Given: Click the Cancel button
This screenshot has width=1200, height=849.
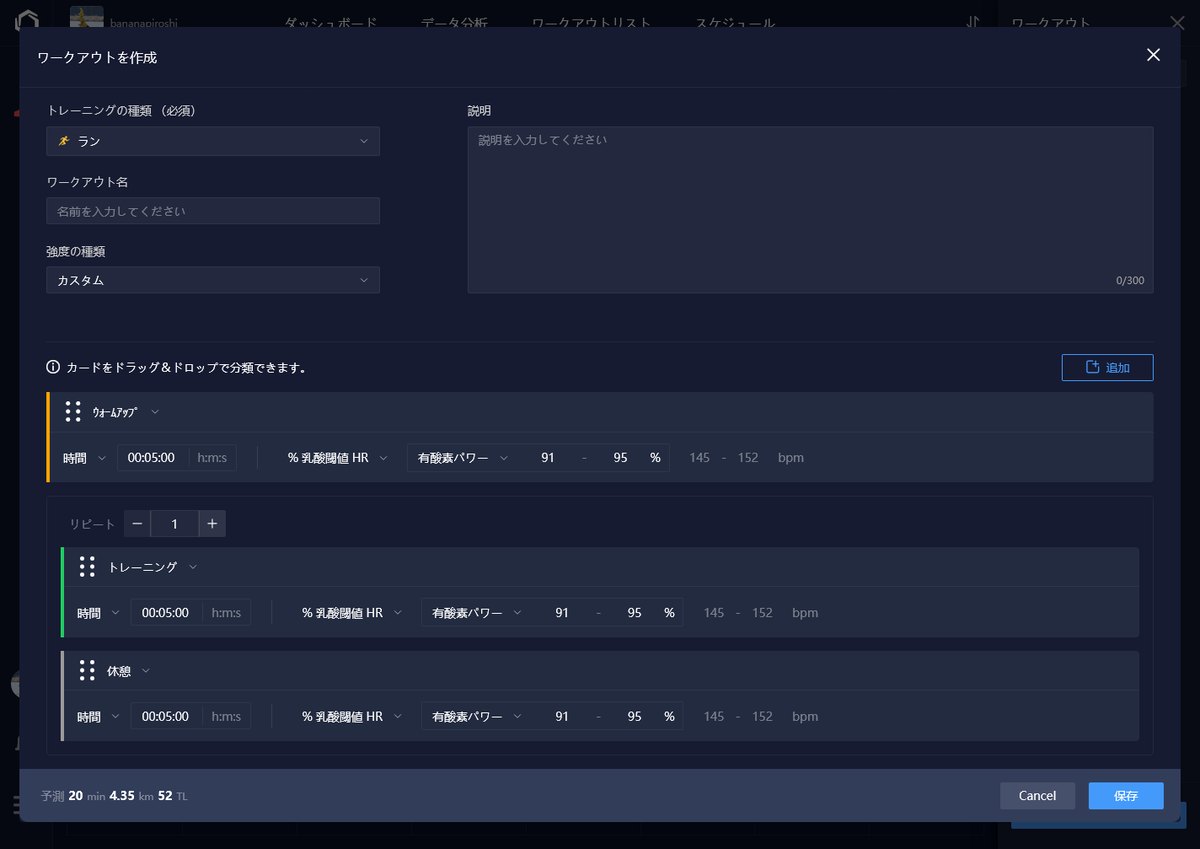Looking at the screenshot, I should click(x=1037, y=796).
